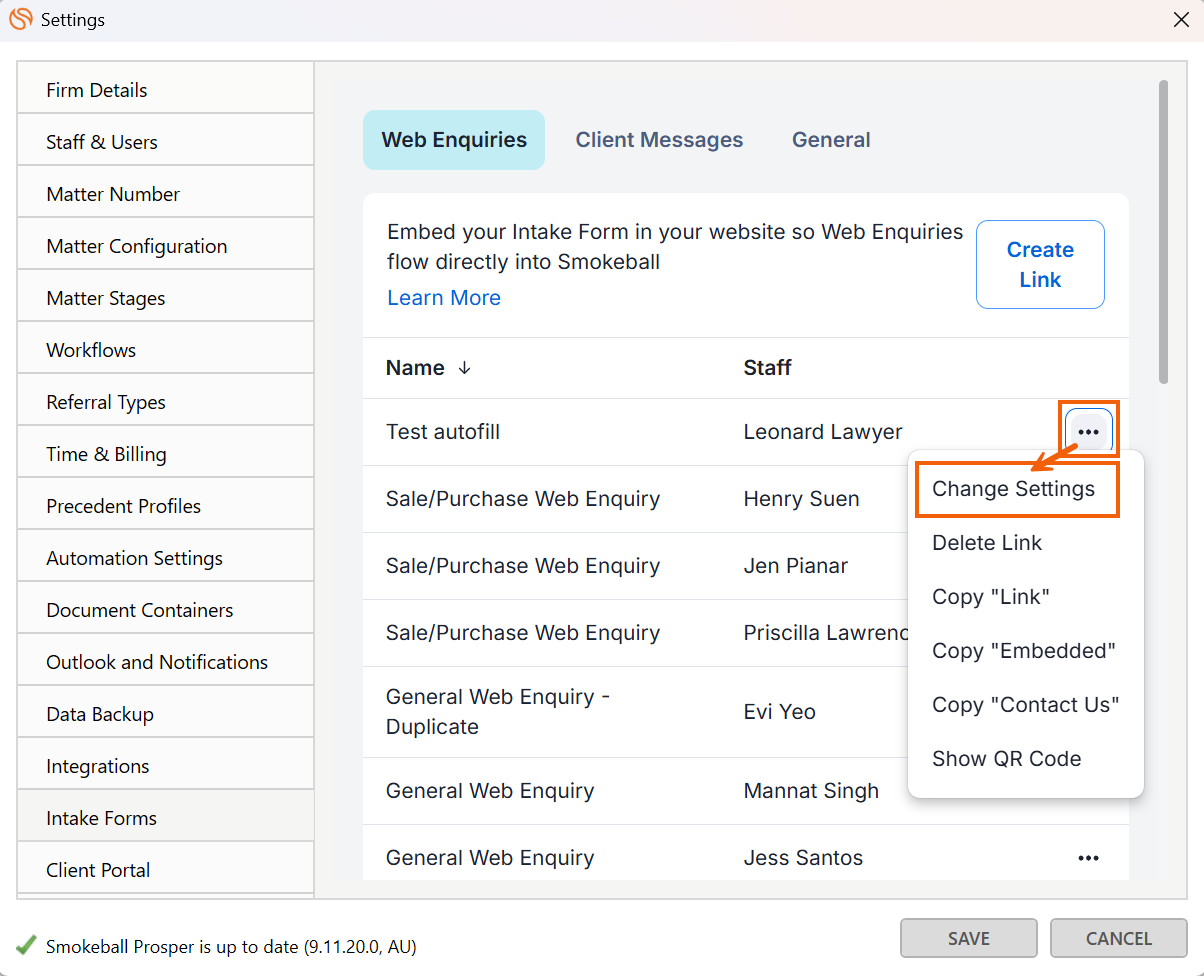Image resolution: width=1204 pixels, height=976 pixels.
Task: Open three-dot menu for Test autofill row
Action: coord(1088,432)
